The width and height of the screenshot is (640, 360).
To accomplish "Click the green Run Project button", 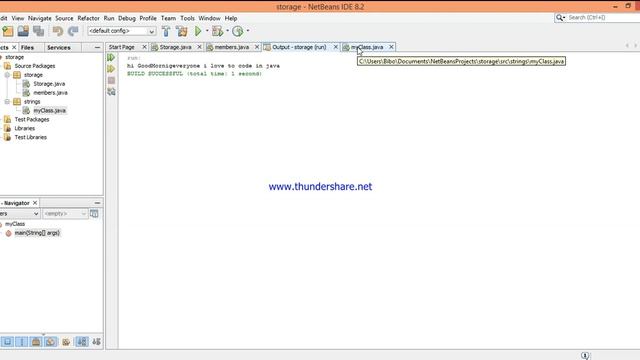I will pos(198,31).
